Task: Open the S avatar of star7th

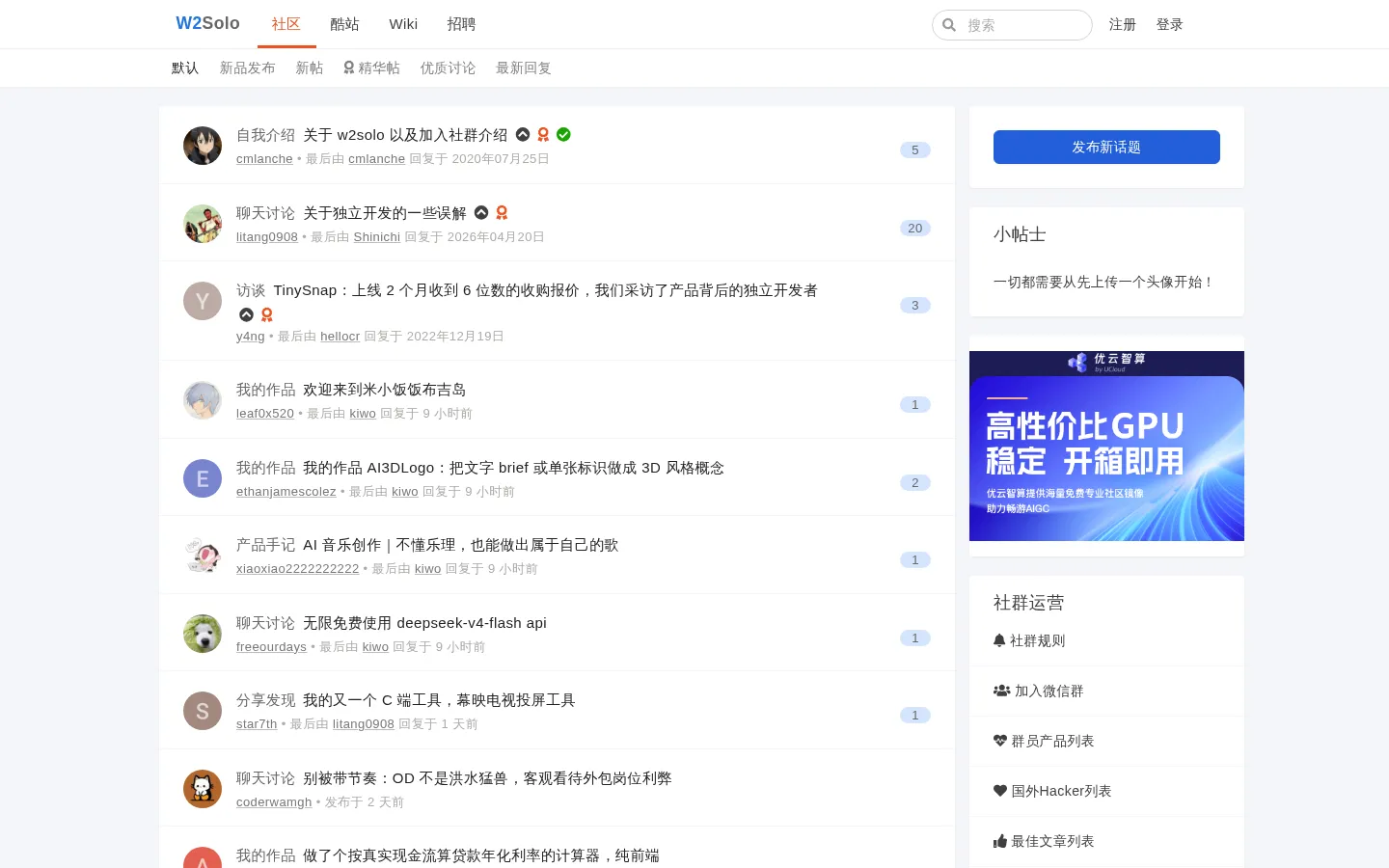Action: (203, 711)
